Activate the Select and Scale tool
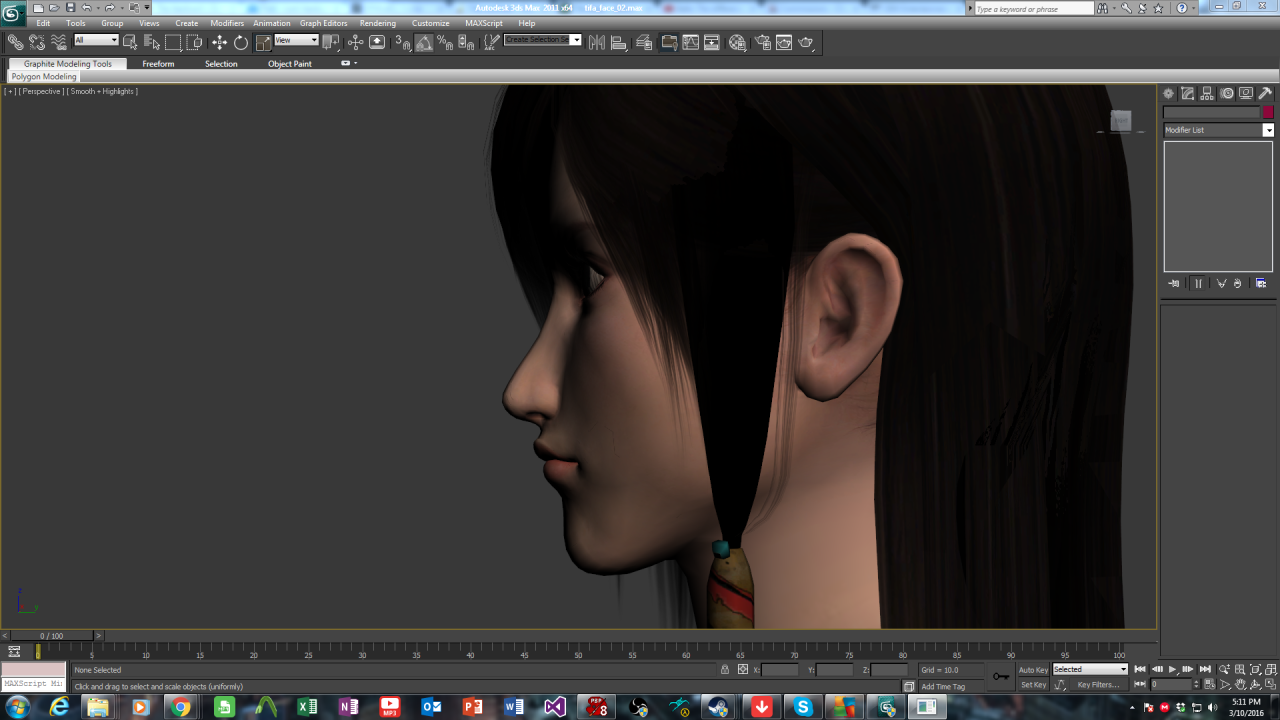1280x720 pixels. click(263, 42)
